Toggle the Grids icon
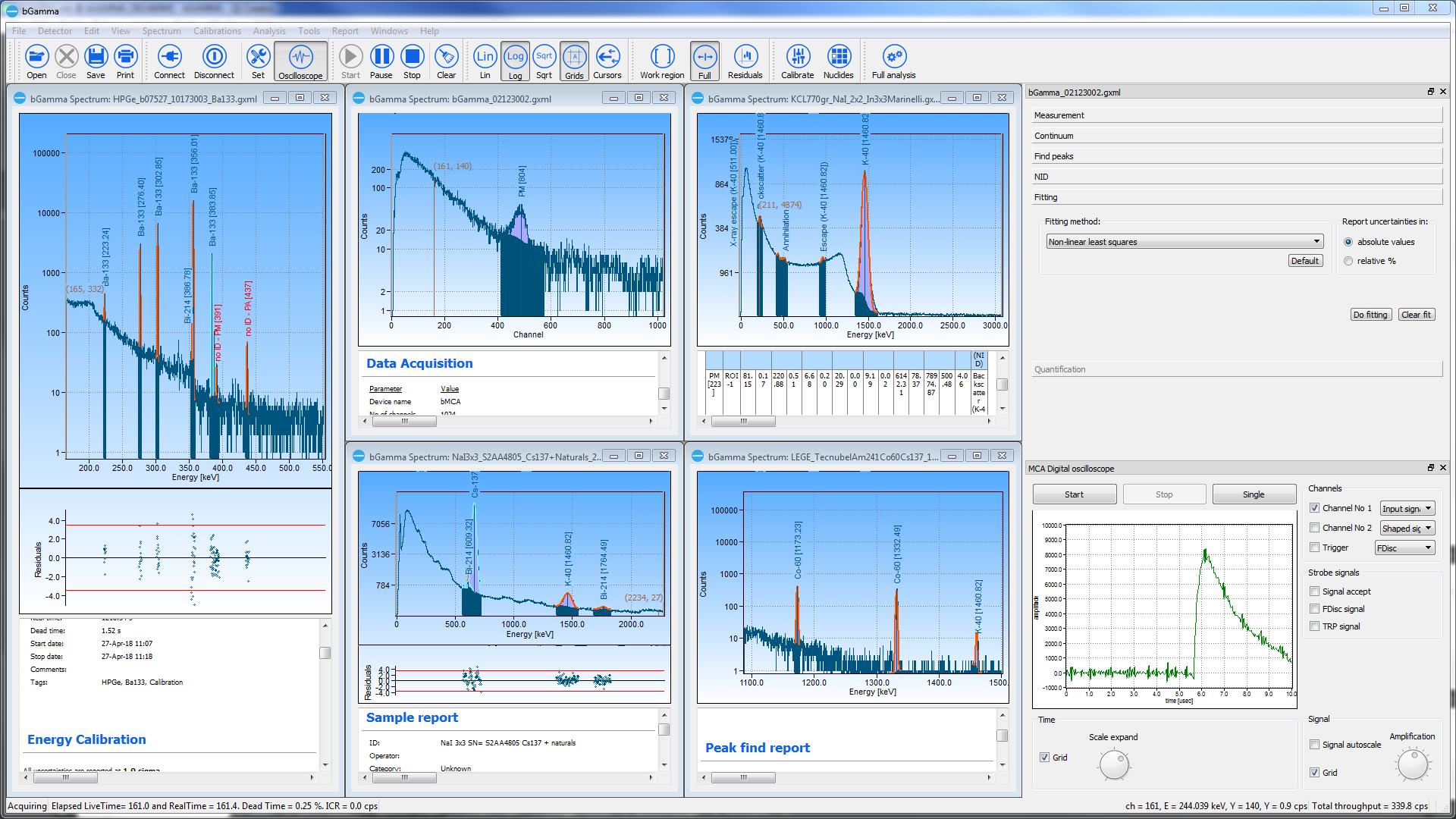Image resolution: width=1456 pixels, height=819 pixels. pyautogui.click(x=574, y=61)
